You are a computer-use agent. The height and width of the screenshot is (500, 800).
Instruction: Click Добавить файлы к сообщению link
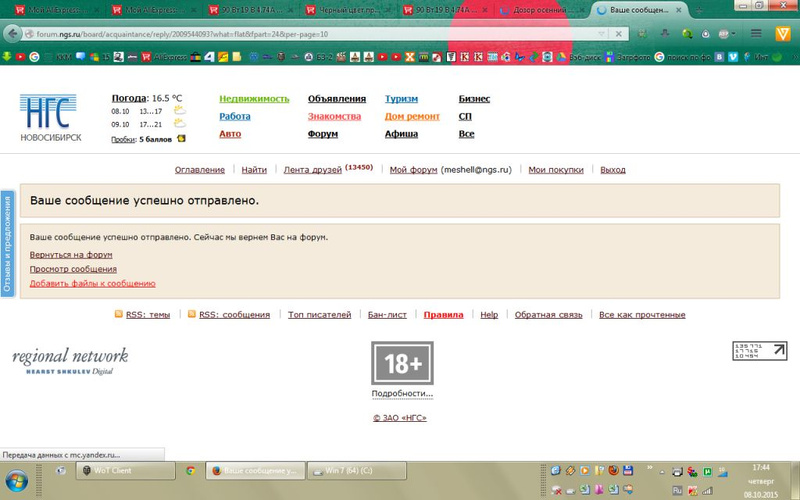point(92,283)
